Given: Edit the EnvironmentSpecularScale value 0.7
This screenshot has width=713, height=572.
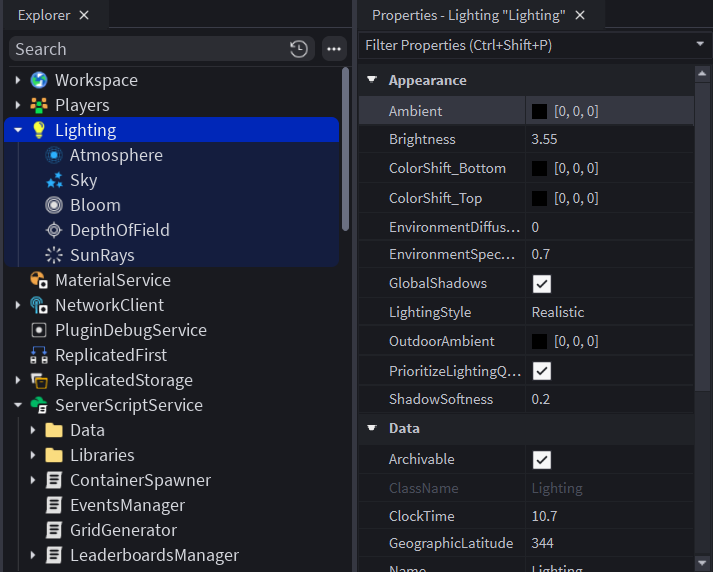Looking at the screenshot, I should (x=609, y=254).
